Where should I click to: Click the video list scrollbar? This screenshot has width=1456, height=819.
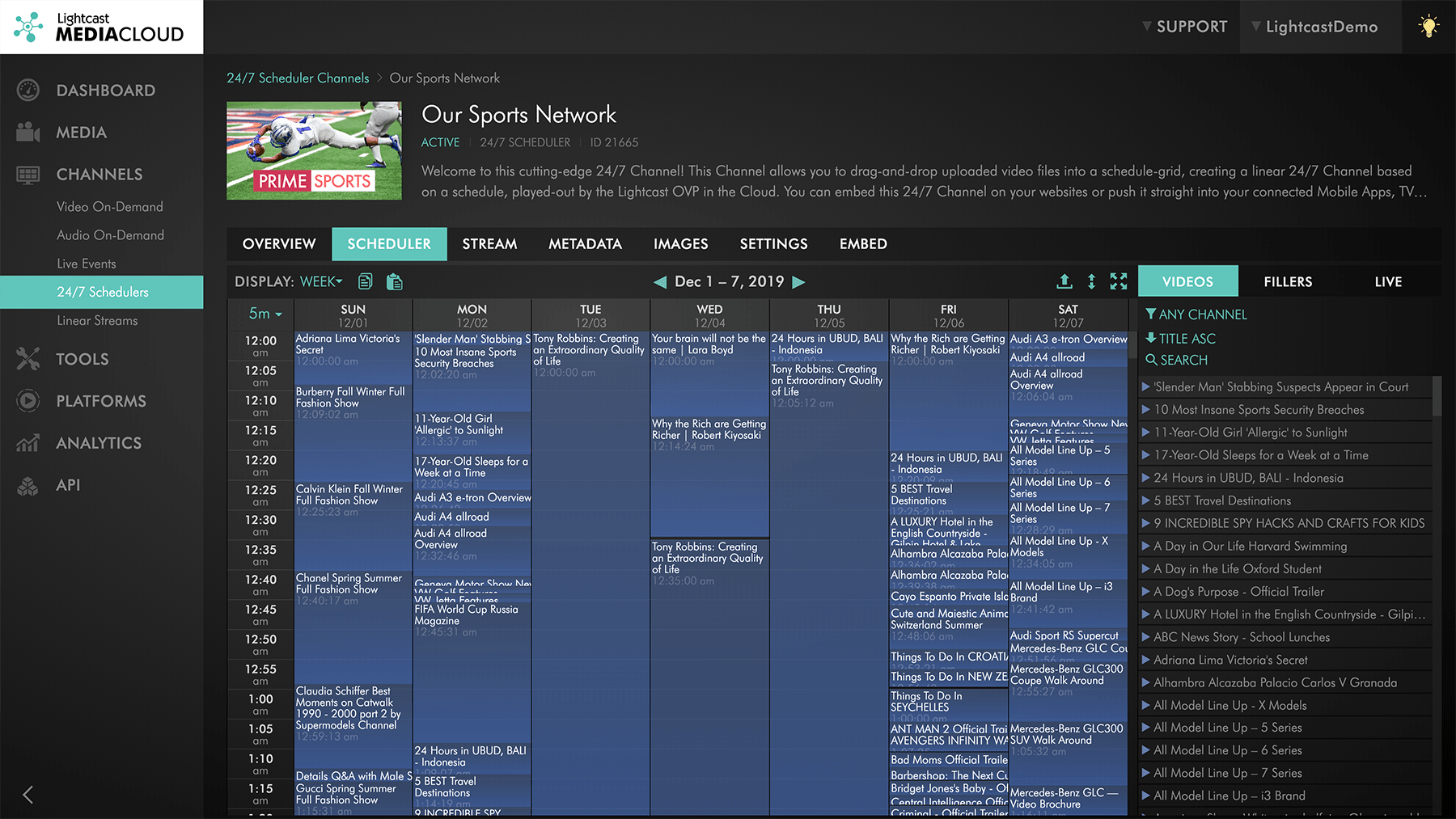(x=1437, y=396)
